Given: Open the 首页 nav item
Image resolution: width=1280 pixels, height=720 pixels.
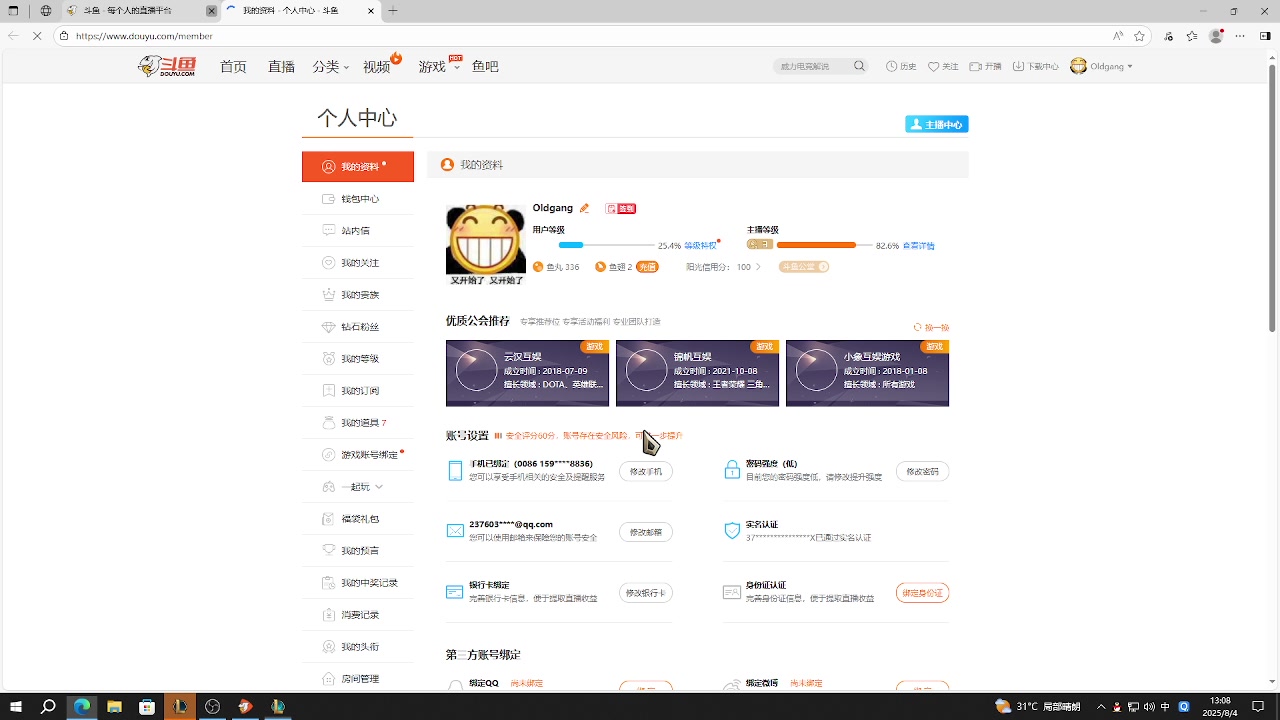Looking at the screenshot, I should coord(233,67).
